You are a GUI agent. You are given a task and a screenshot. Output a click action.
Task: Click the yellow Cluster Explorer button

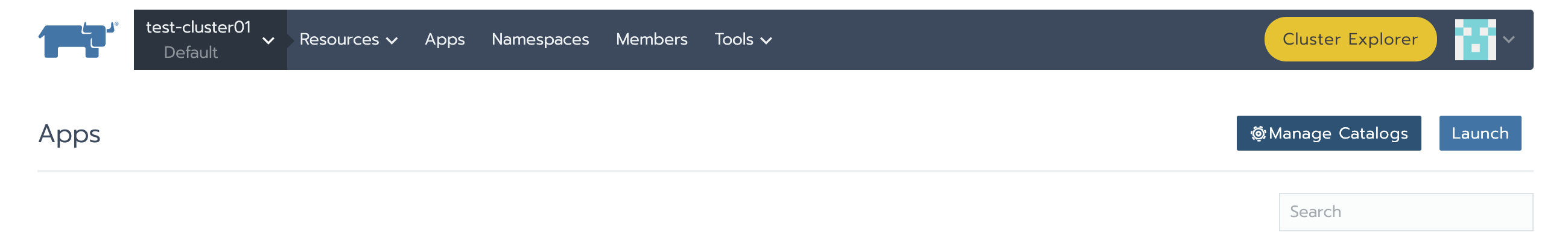[1350, 40]
